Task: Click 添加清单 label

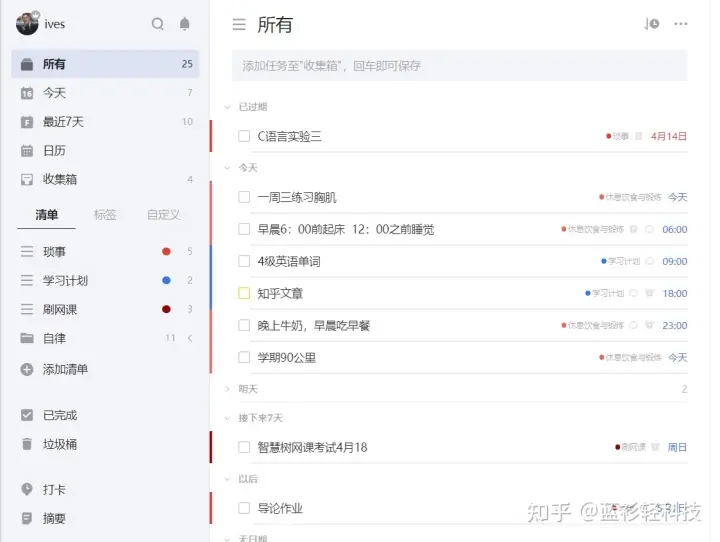Action: click(x=65, y=369)
